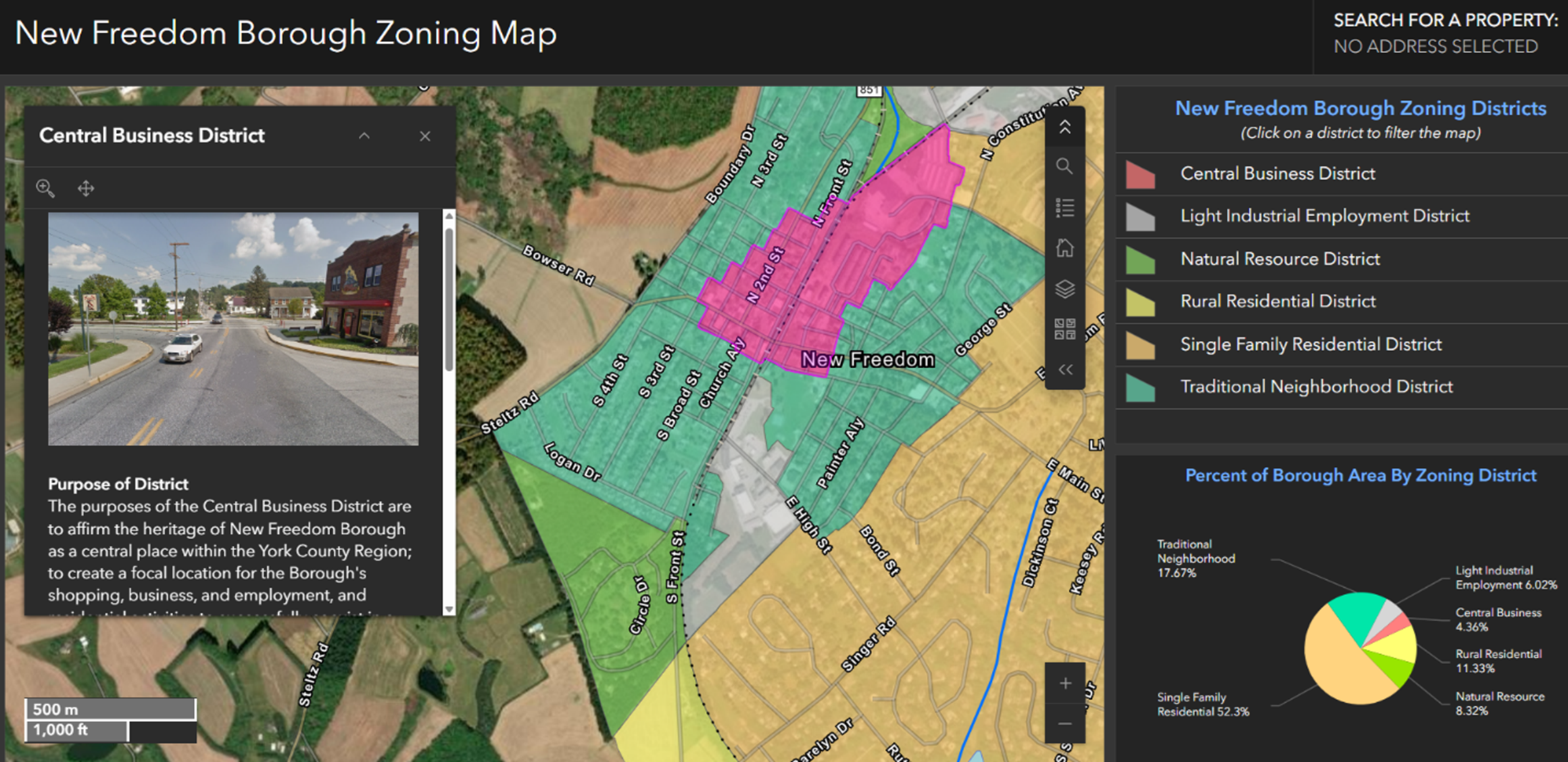The width and height of the screenshot is (1568, 762).
Task: Select Rural Residential District entry
Action: tap(1277, 302)
